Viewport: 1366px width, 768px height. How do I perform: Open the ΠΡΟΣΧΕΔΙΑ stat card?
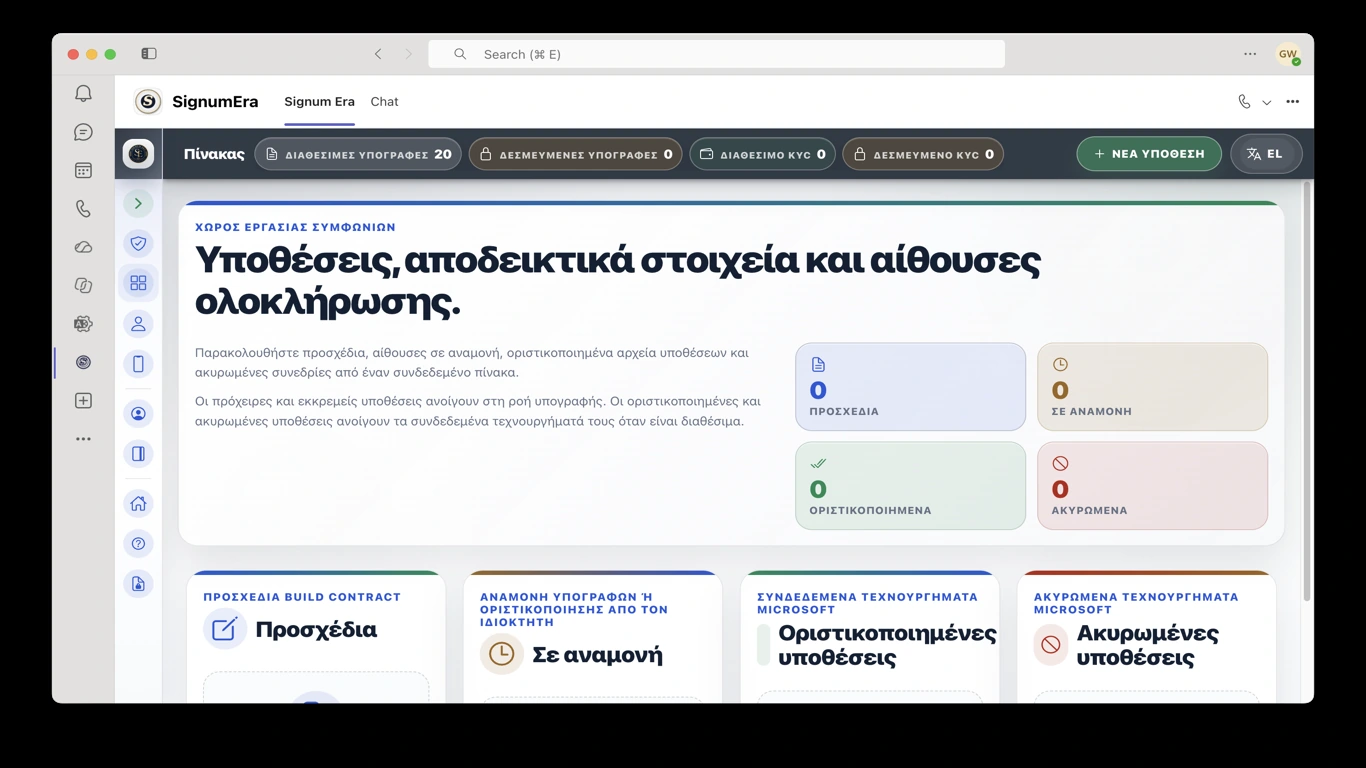[910, 387]
